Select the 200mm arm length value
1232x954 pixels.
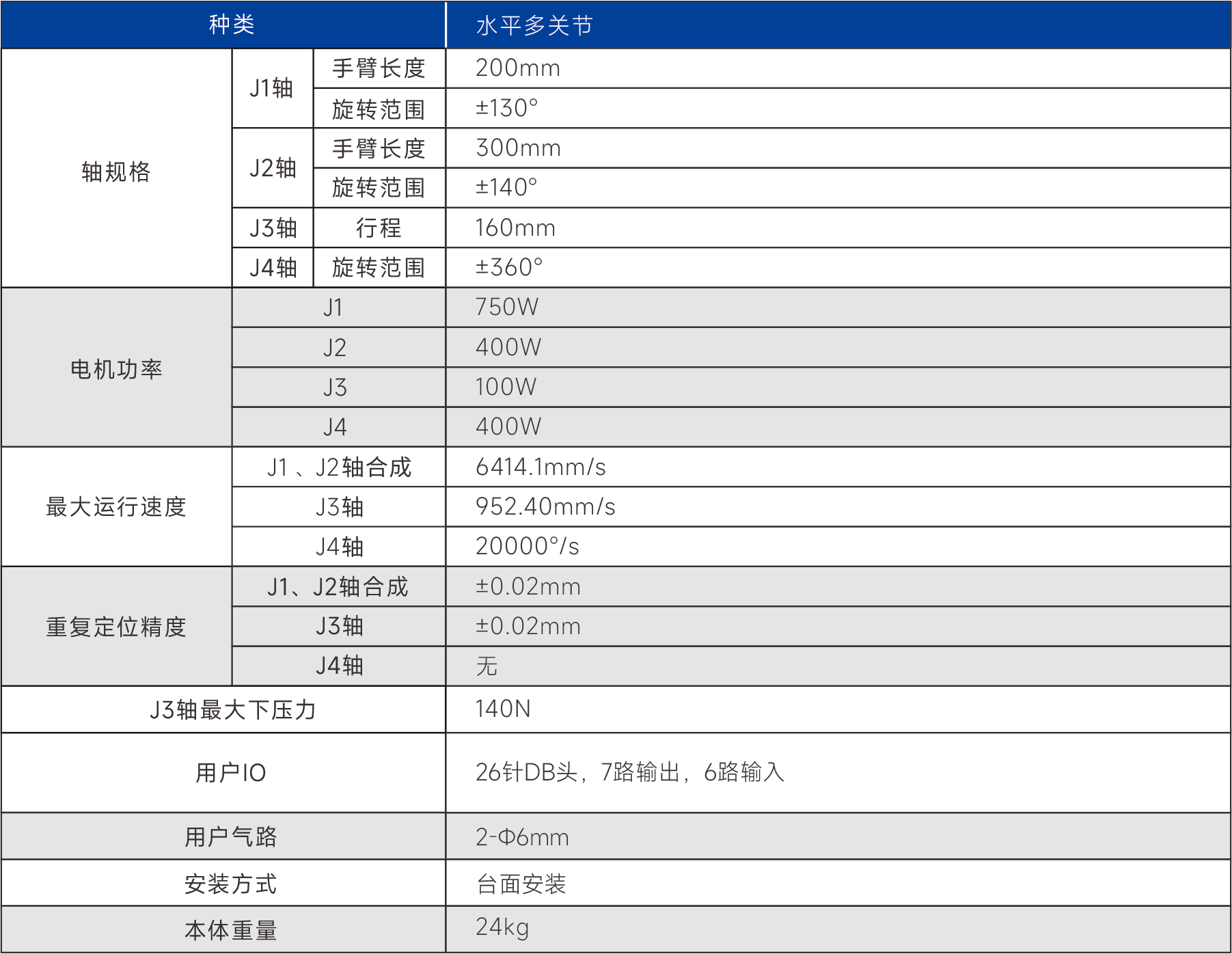point(517,68)
